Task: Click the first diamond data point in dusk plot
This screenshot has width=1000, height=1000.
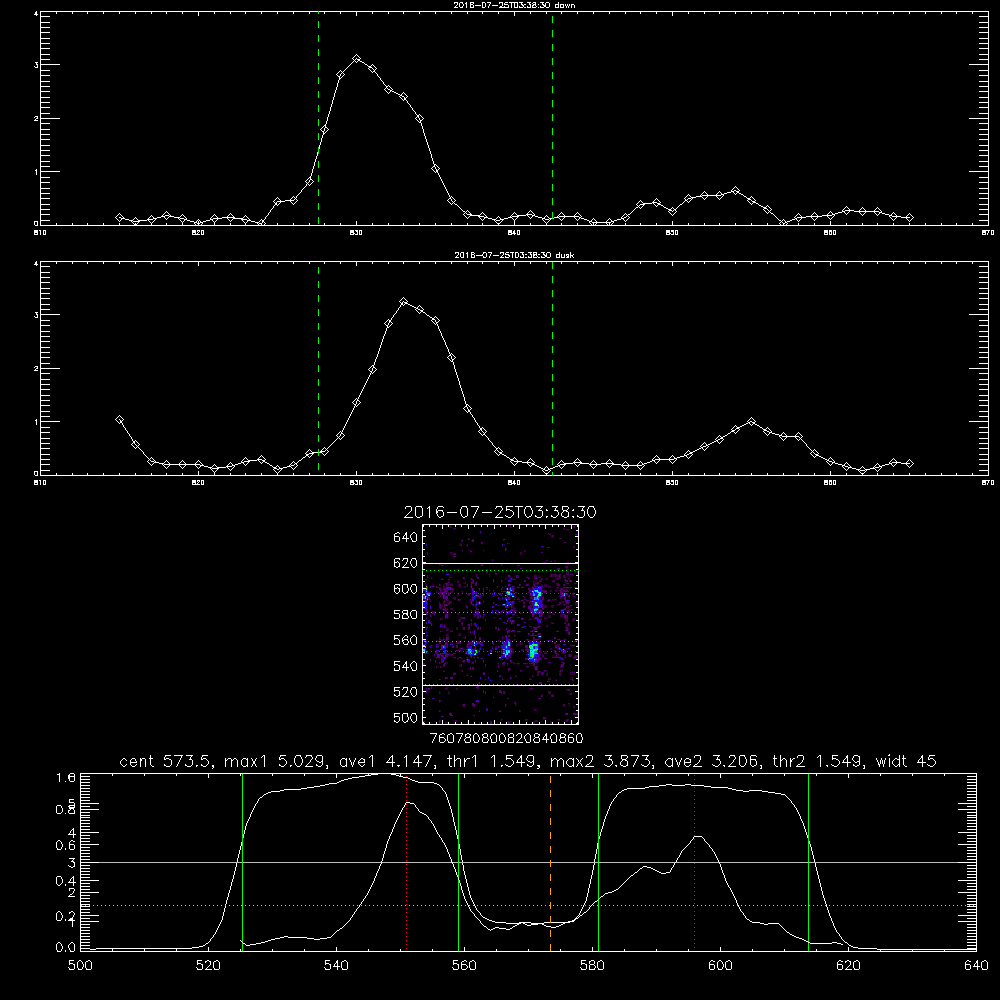Action: pos(119,420)
